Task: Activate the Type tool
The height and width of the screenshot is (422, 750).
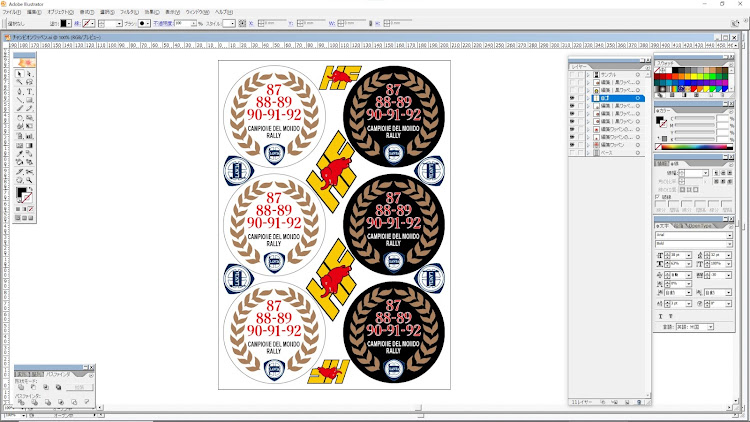Action: [x=29, y=91]
